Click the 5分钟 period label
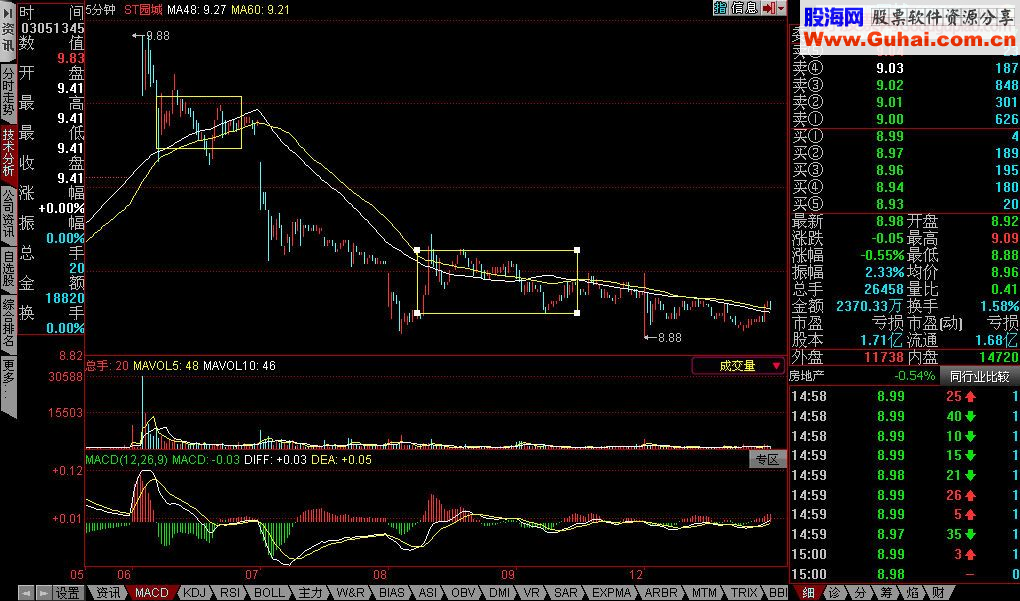The height and width of the screenshot is (601, 1020). click(x=101, y=9)
